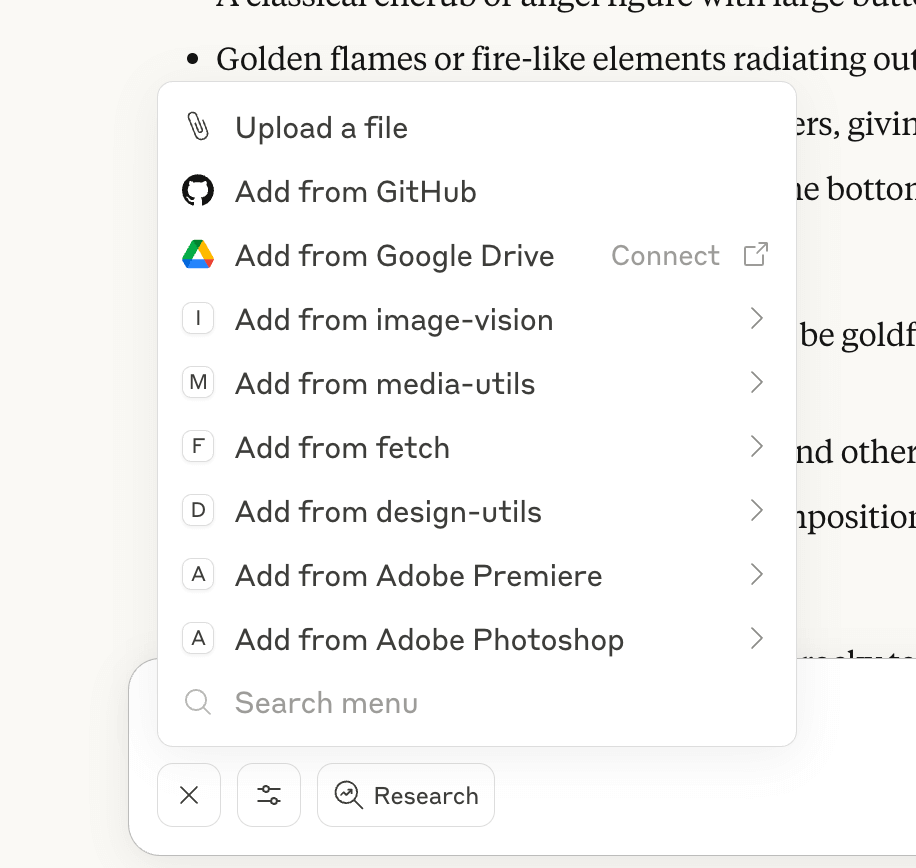Expand the image-vision submenu chevron
916x868 pixels.
coord(756,319)
